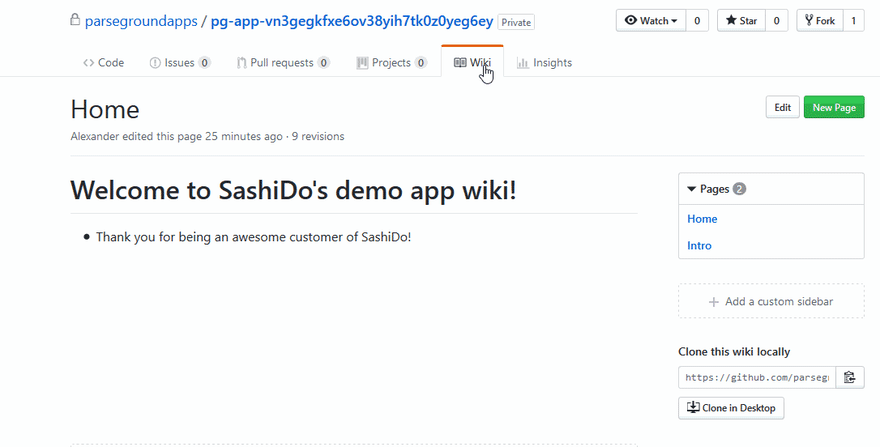The image size is (880, 447).
Task: Click the star icon in Star button
Action: (731, 20)
